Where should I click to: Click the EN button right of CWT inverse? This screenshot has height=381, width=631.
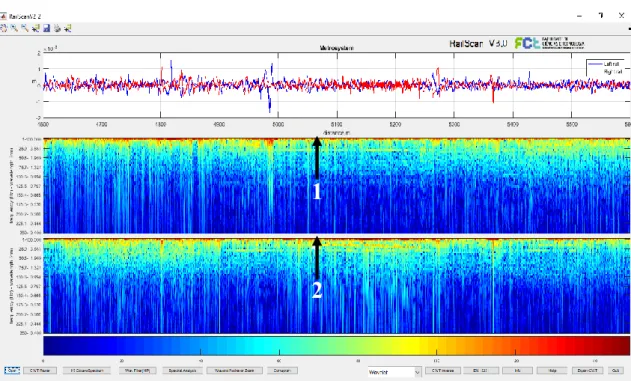tap(481, 371)
